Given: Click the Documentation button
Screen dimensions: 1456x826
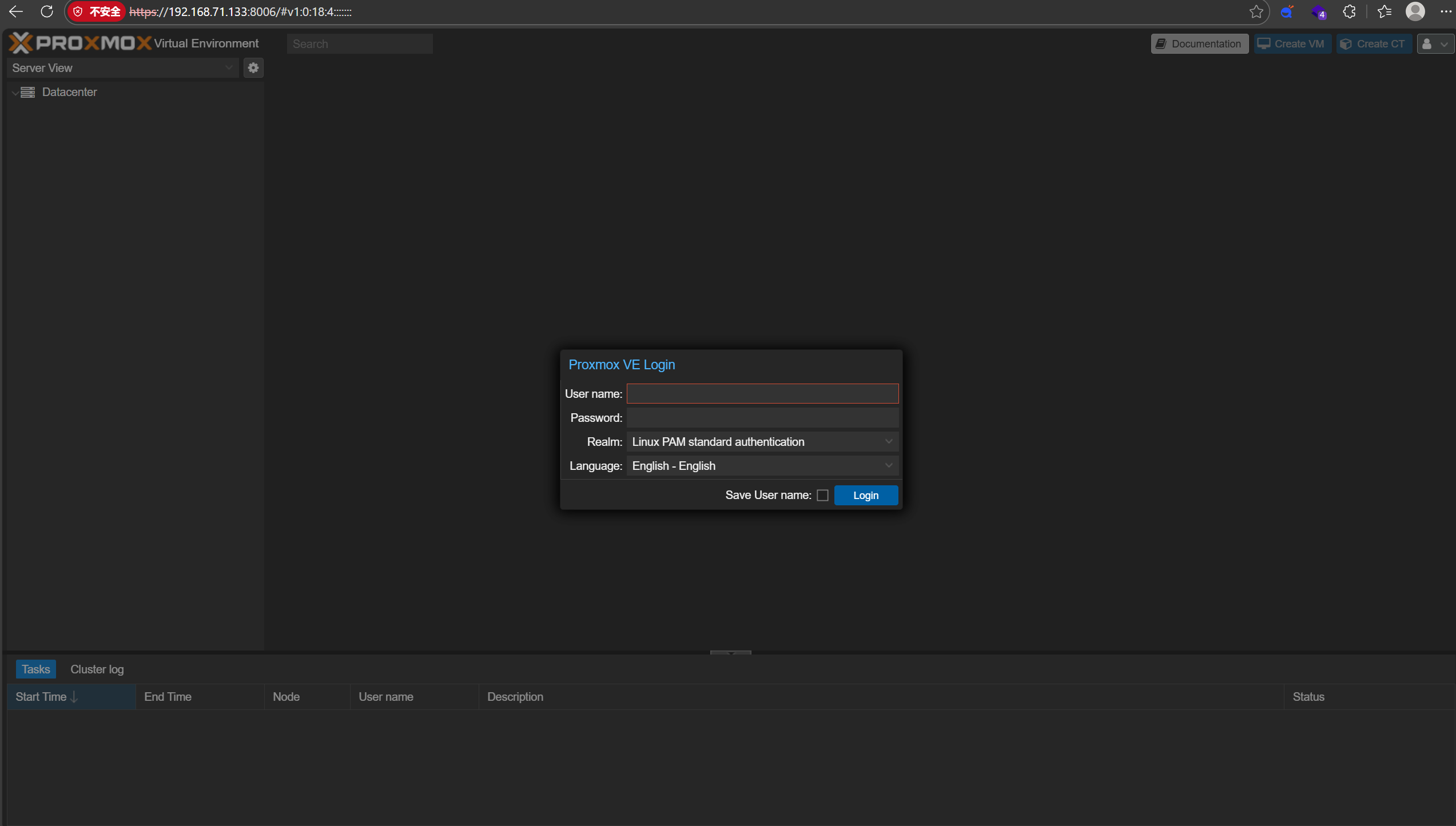Looking at the screenshot, I should (x=1199, y=44).
